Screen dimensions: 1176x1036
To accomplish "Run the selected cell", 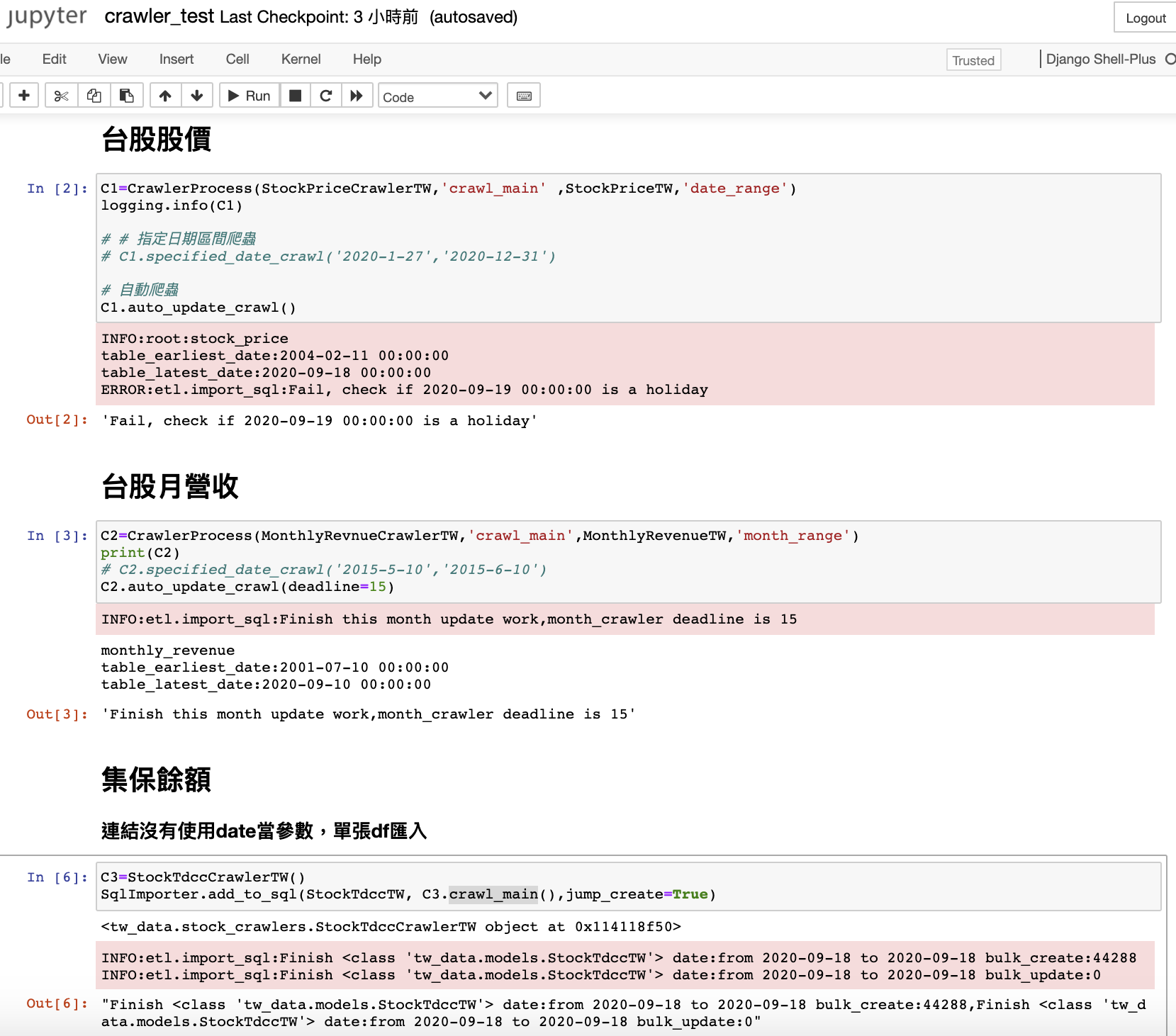I will [248, 95].
